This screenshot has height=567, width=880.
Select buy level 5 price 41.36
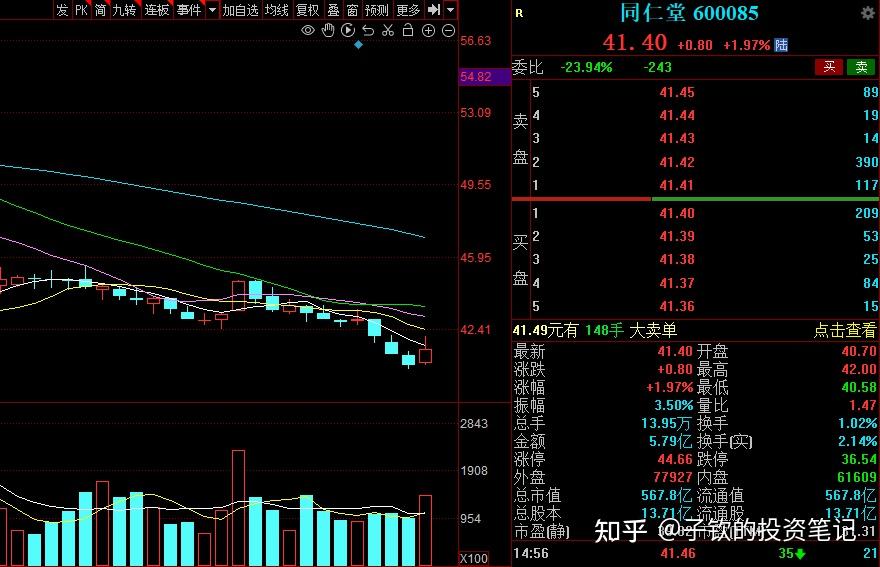[677, 307]
